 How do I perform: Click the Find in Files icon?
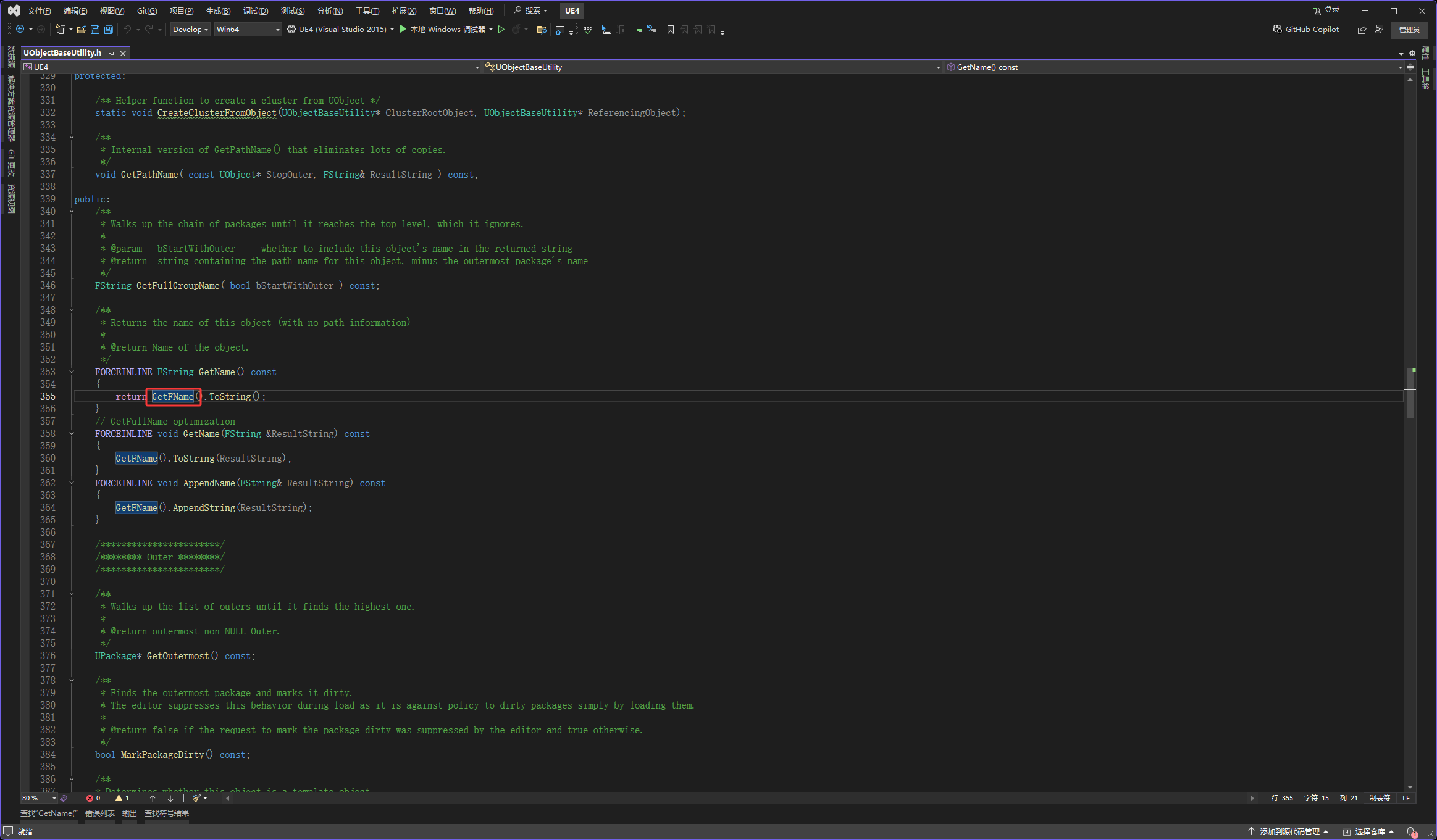pos(542,30)
